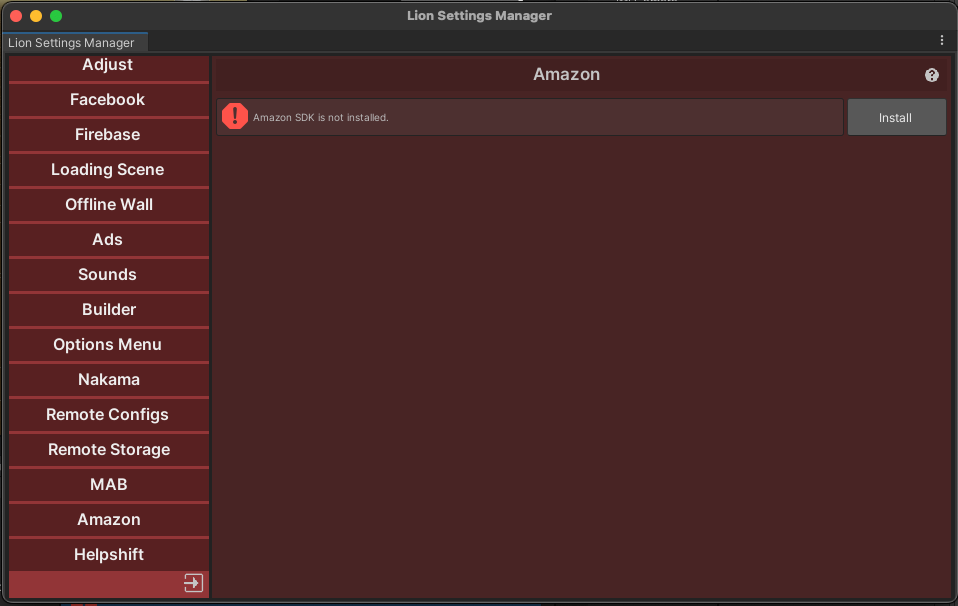Click the sidebar collapse arrow icon
This screenshot has width=958, height=606.
pos(193,583)
